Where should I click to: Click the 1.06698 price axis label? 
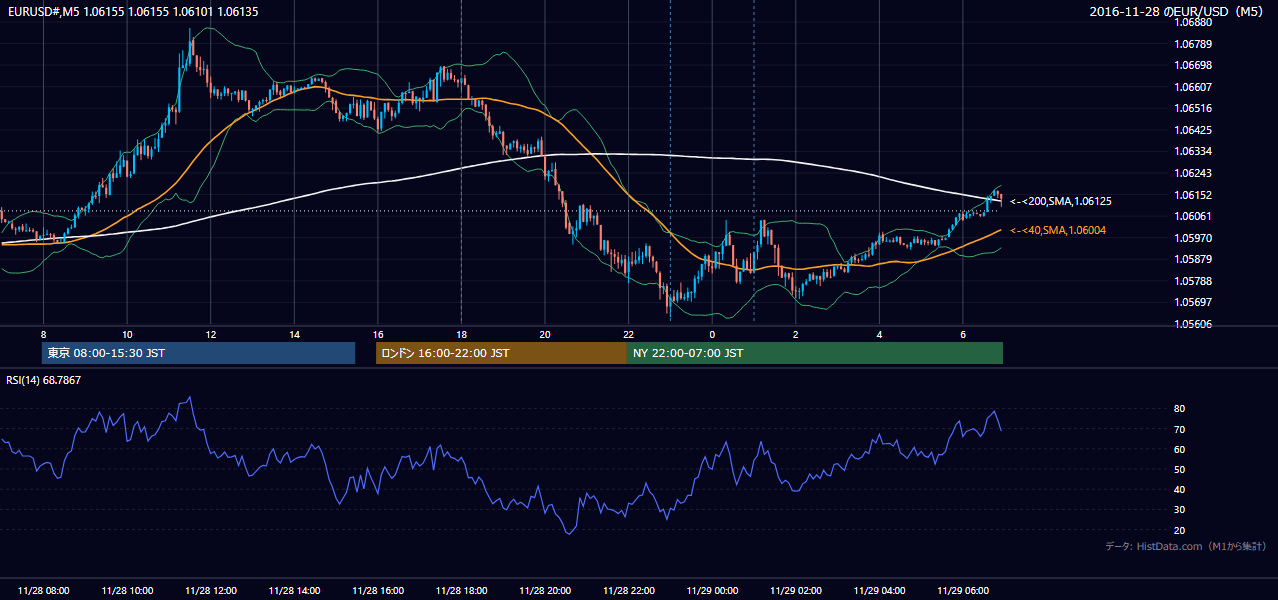click(x=1194, y=65)
